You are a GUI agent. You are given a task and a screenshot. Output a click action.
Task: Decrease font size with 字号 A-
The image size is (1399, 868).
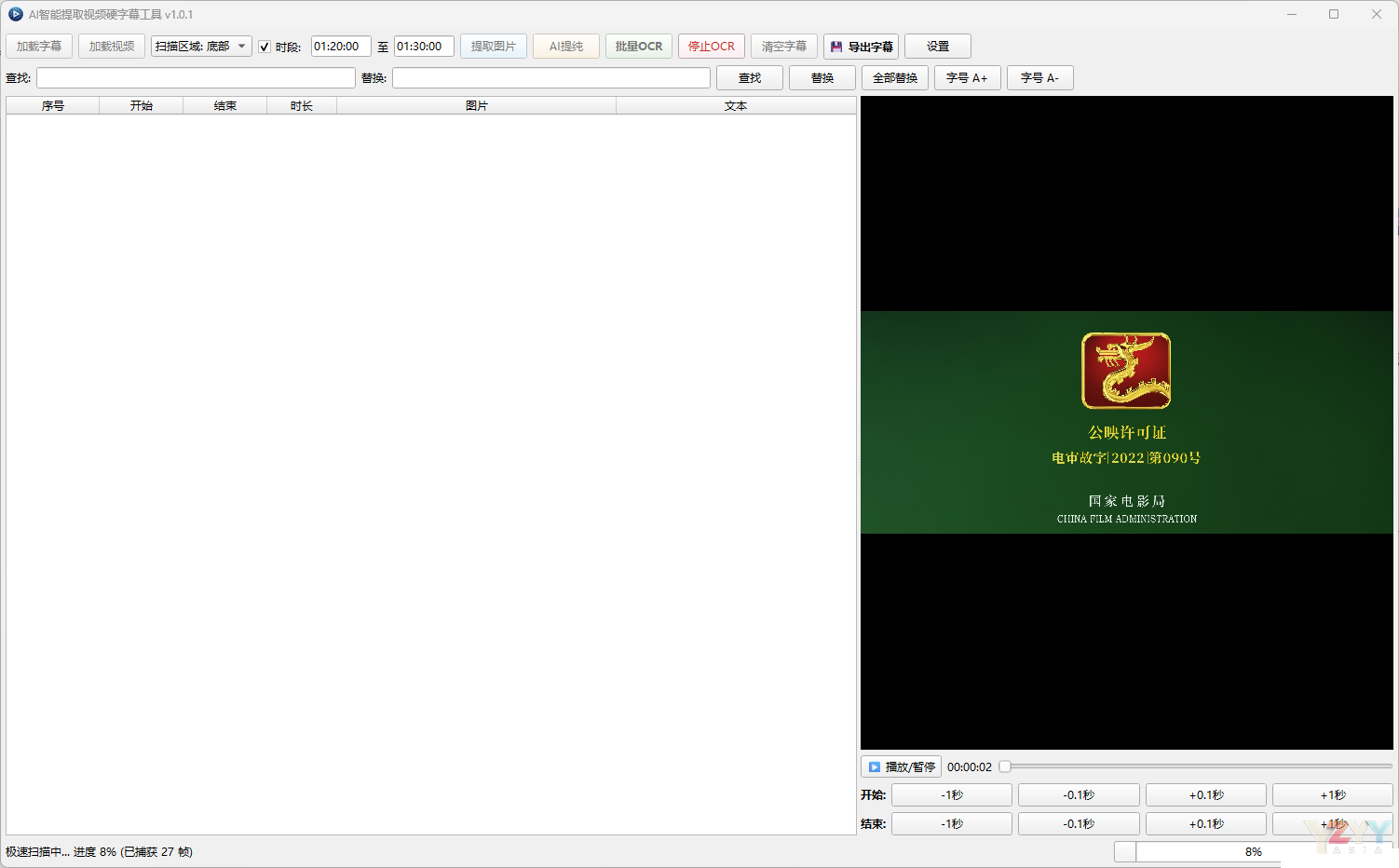pos(1040,78)
